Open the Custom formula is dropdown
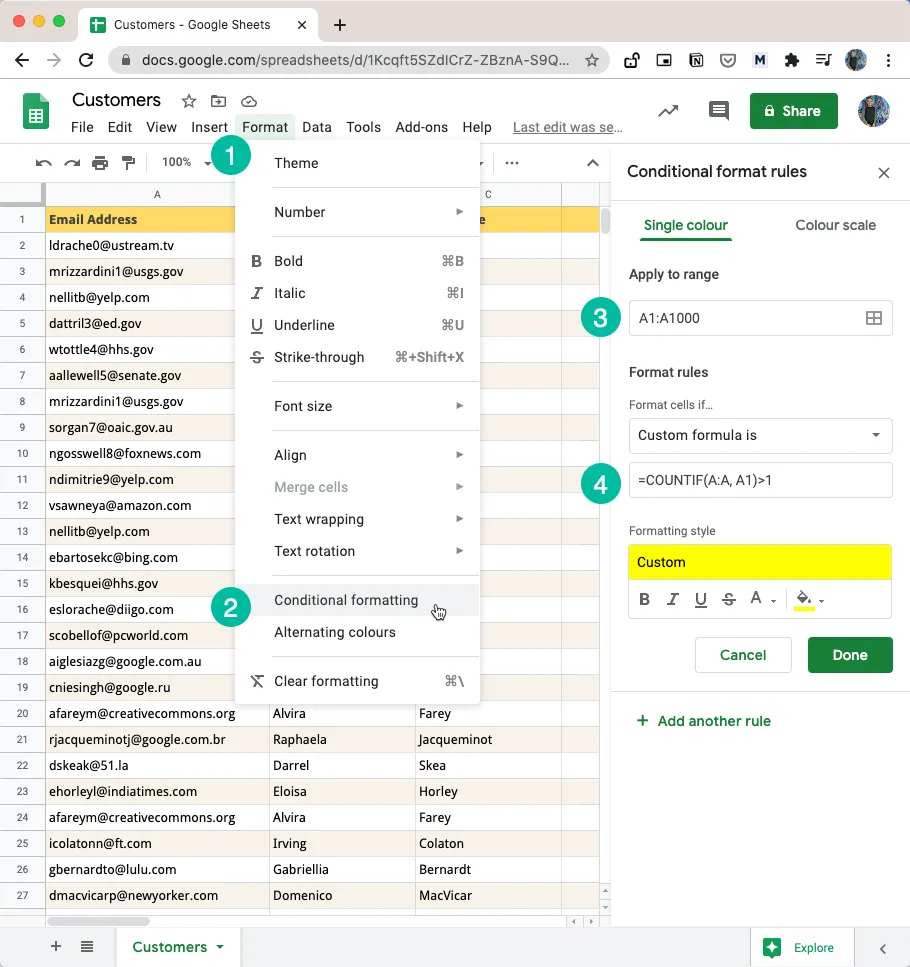 coord(759,436)
